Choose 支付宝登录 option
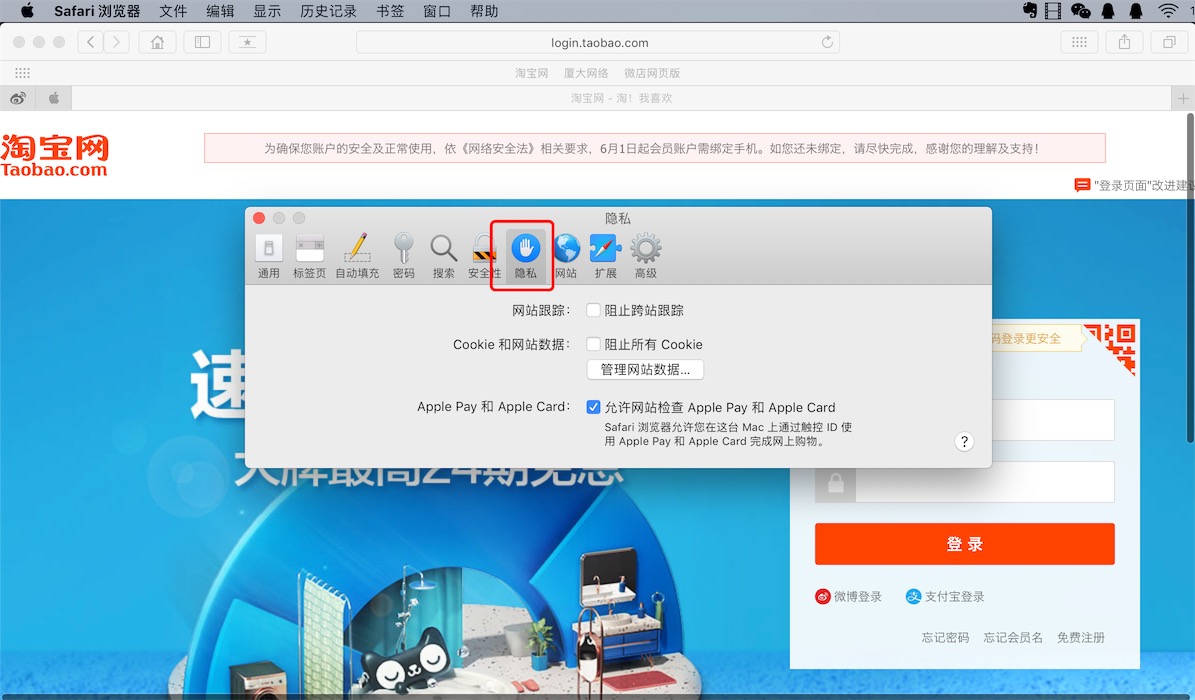Screen dimensions: 1195x700 [945, 596]
